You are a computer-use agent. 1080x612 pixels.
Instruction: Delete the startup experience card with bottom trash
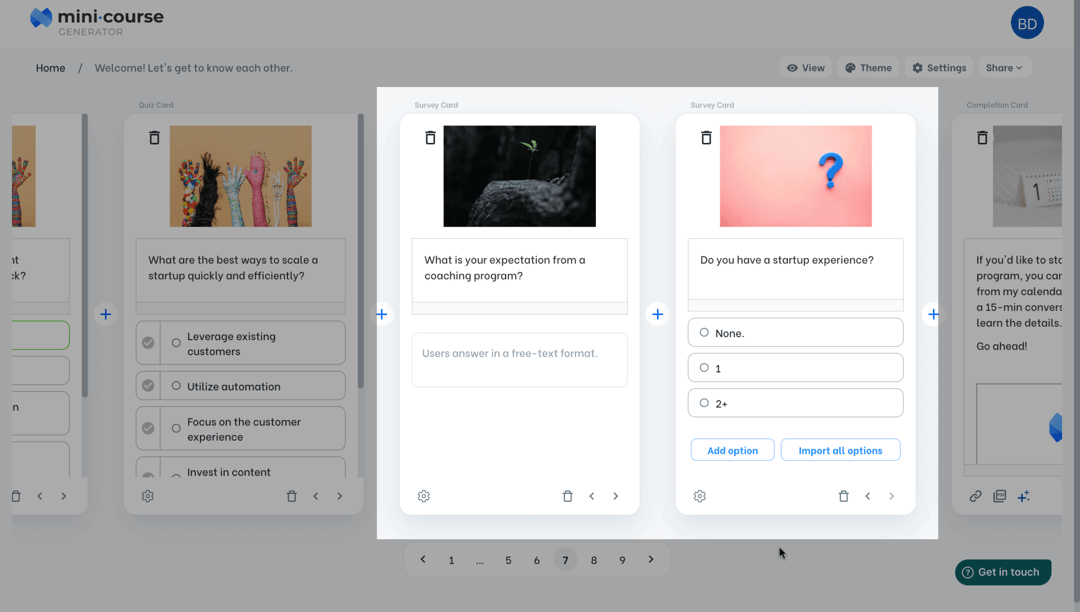[844, 496]
